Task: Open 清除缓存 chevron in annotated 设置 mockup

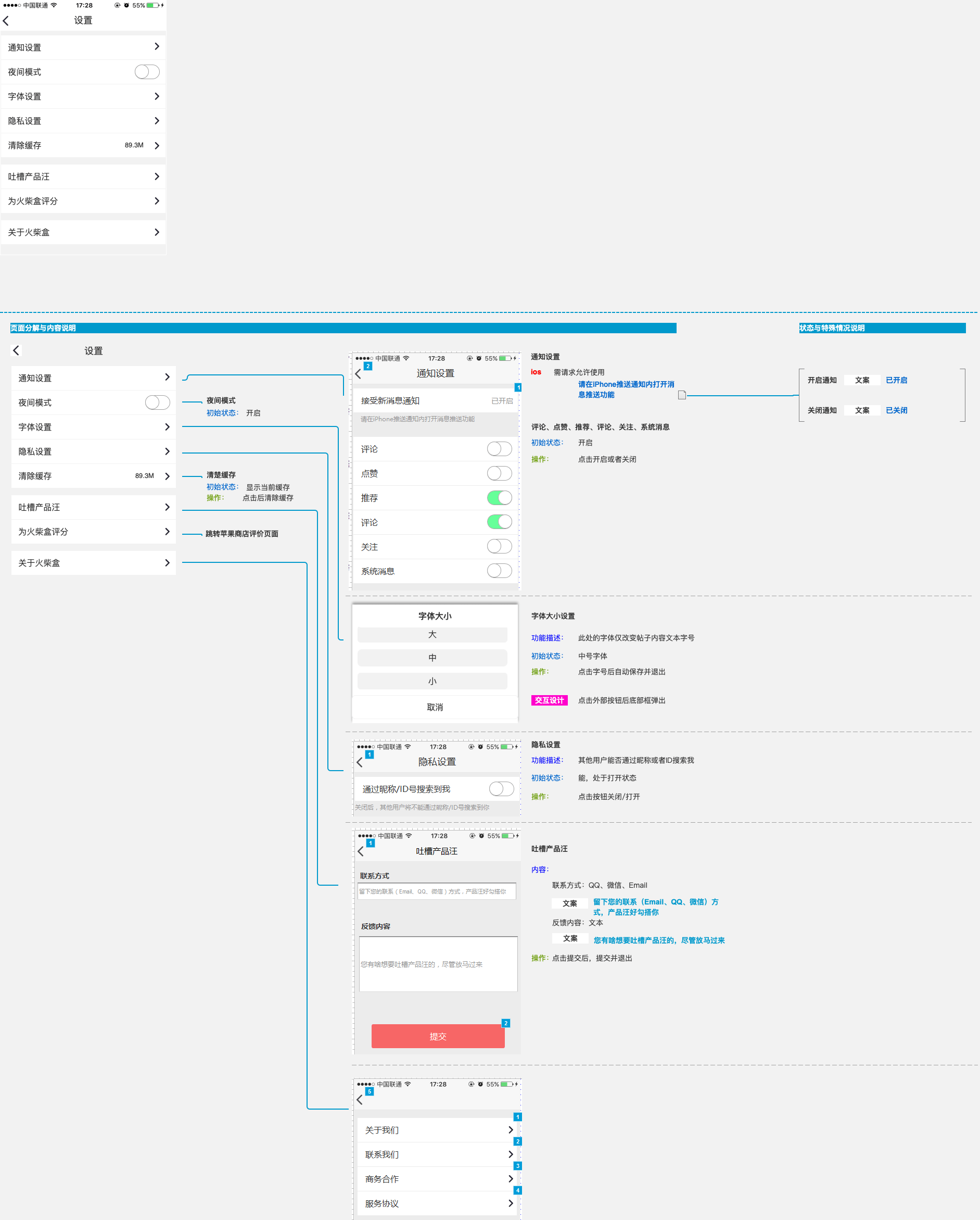Action: 167,476
